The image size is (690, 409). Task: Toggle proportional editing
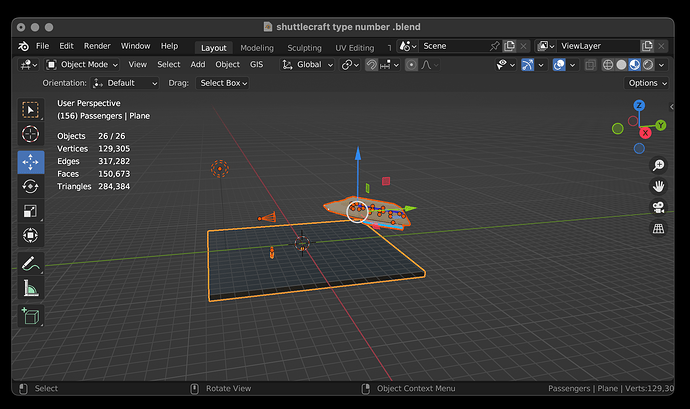pos(411,65)
